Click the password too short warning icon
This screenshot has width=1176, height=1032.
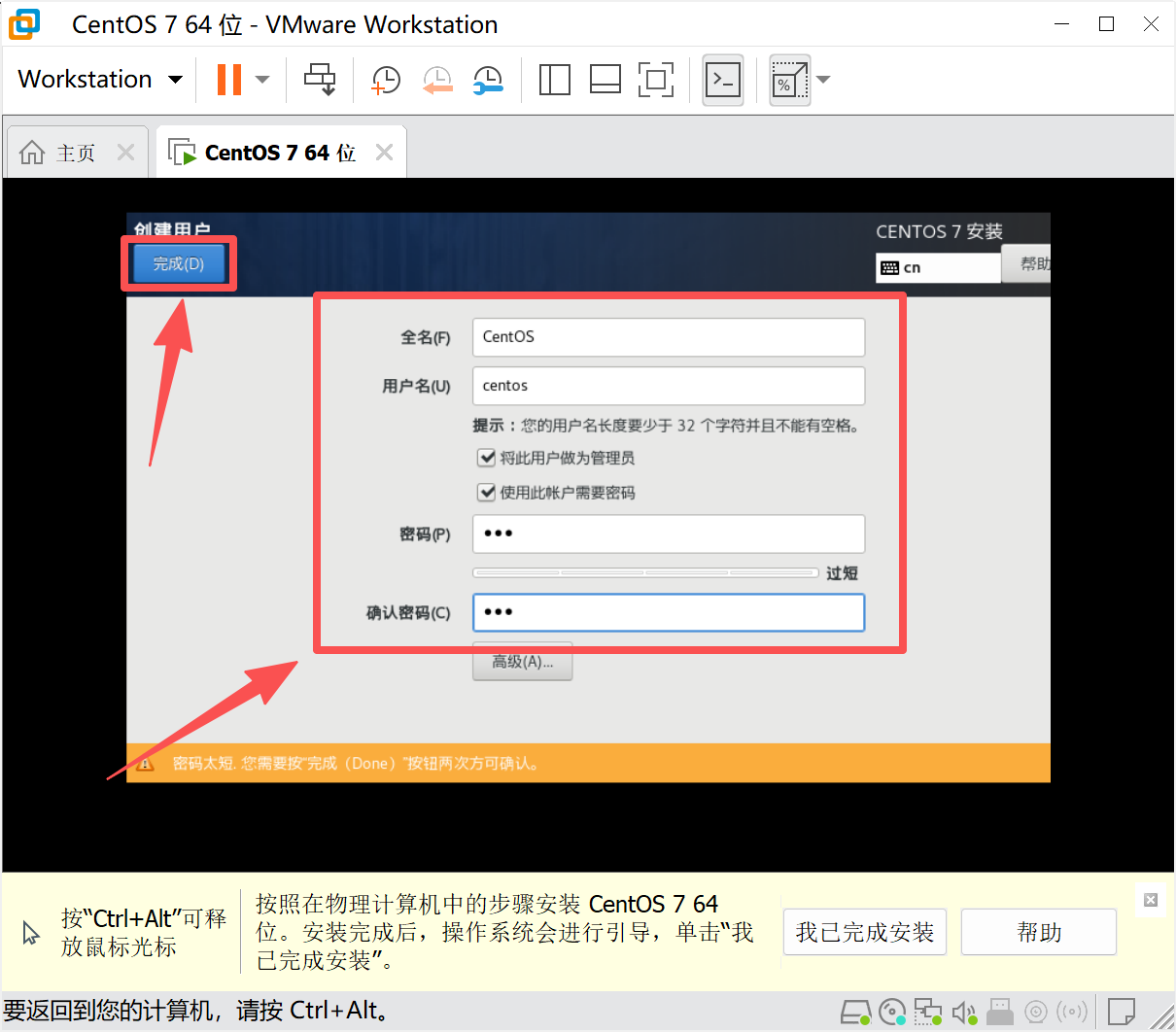[x=145, y=764]
